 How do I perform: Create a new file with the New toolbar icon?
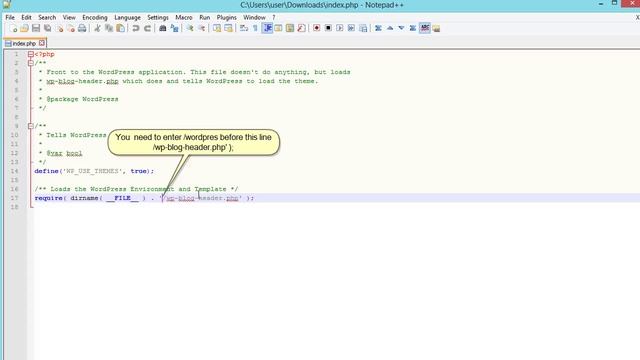(13, 28)
